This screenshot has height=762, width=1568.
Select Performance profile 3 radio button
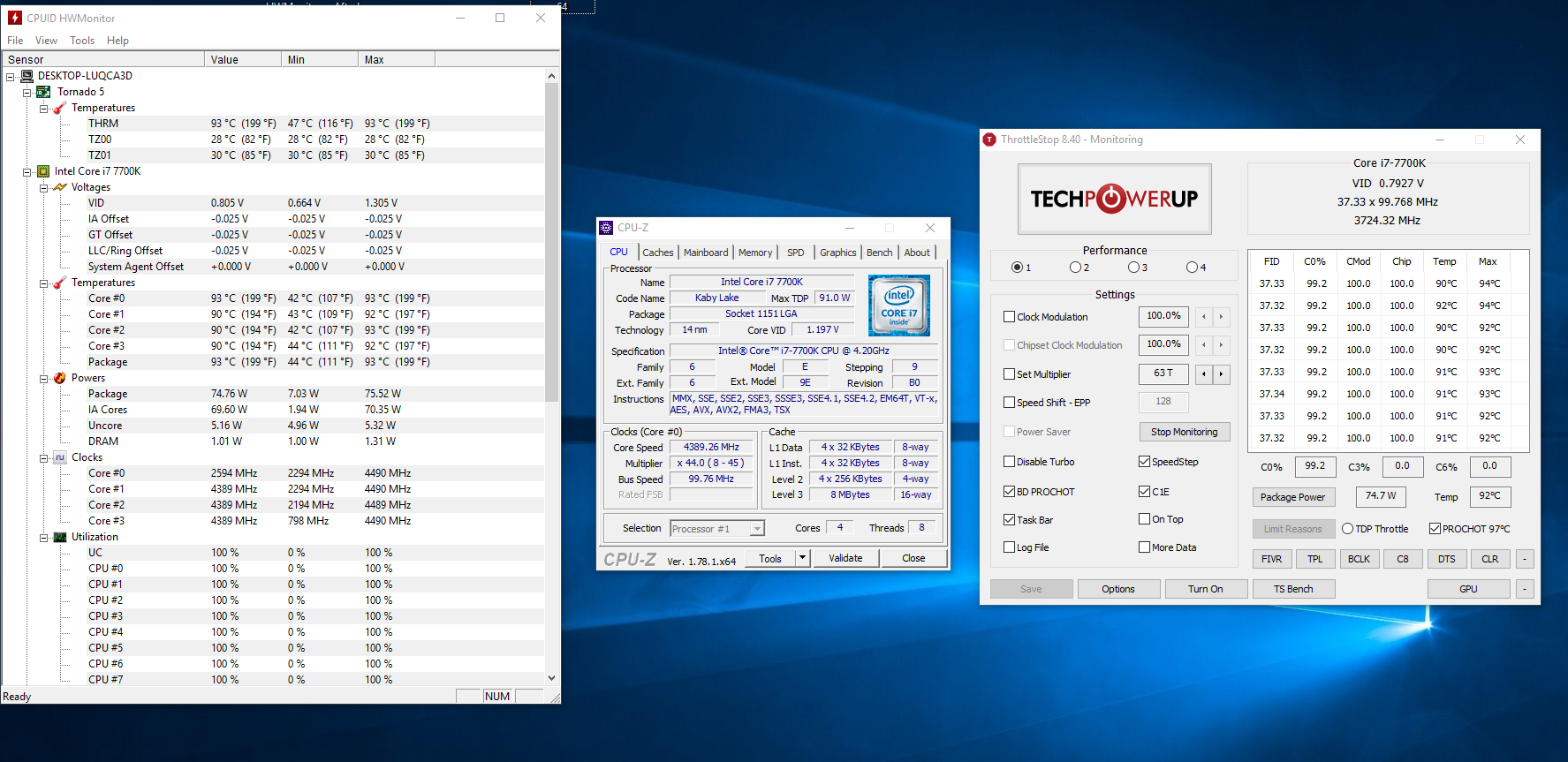[1133, 268]
